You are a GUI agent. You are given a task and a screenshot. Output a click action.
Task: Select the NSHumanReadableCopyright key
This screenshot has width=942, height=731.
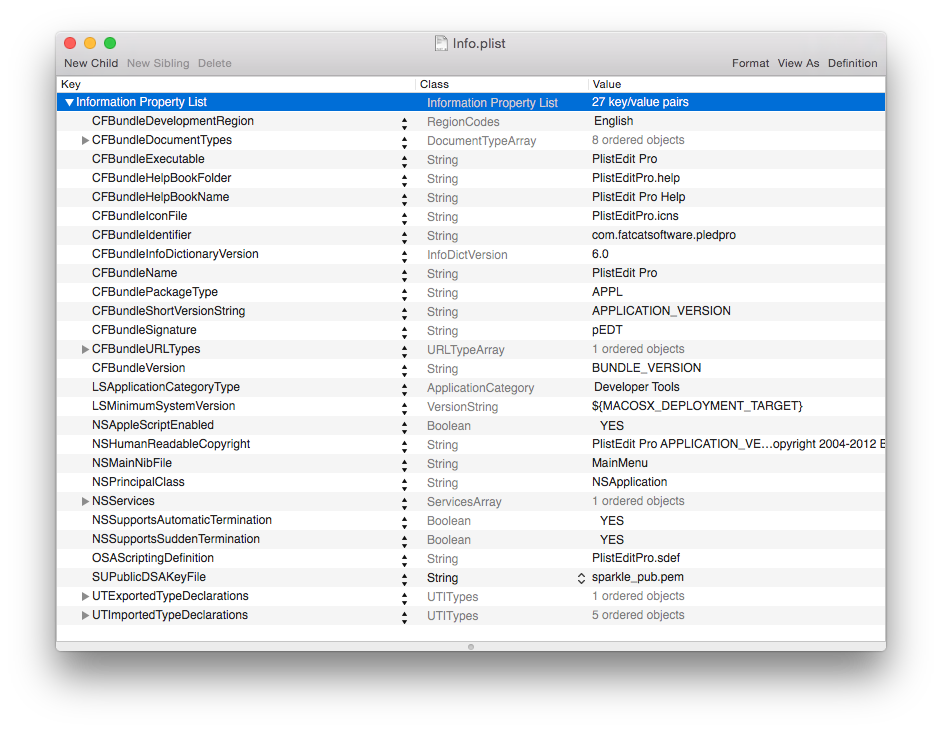coord(171,444)
